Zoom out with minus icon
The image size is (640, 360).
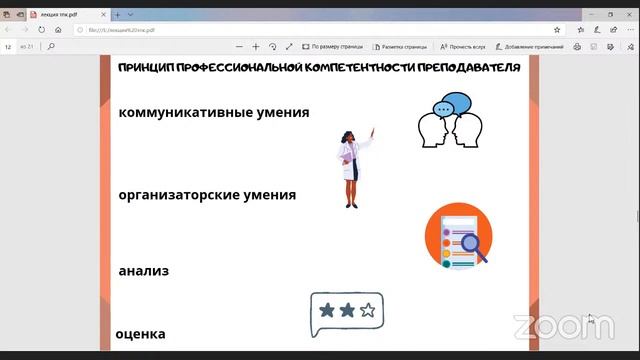pos(239,47)
